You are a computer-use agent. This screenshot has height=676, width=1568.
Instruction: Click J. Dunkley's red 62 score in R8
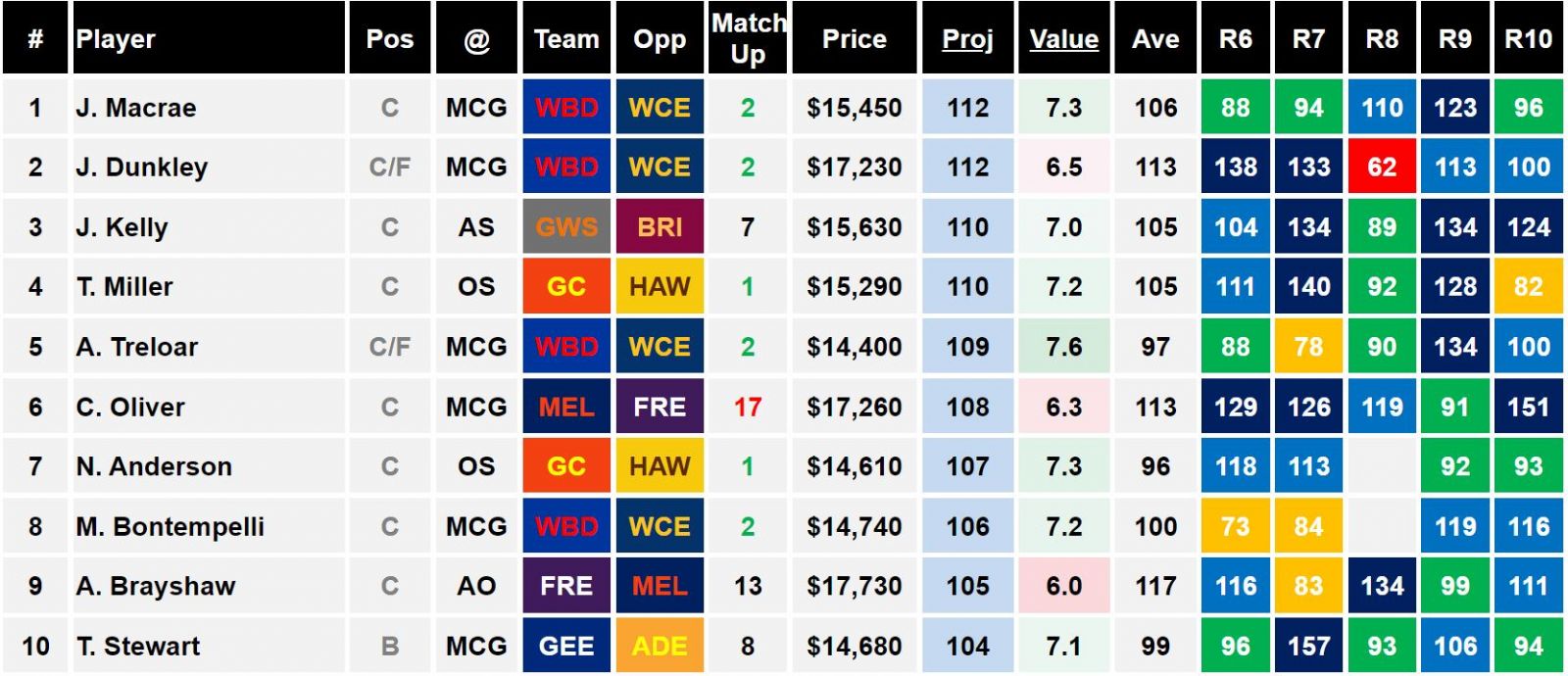coord(1382,167)
